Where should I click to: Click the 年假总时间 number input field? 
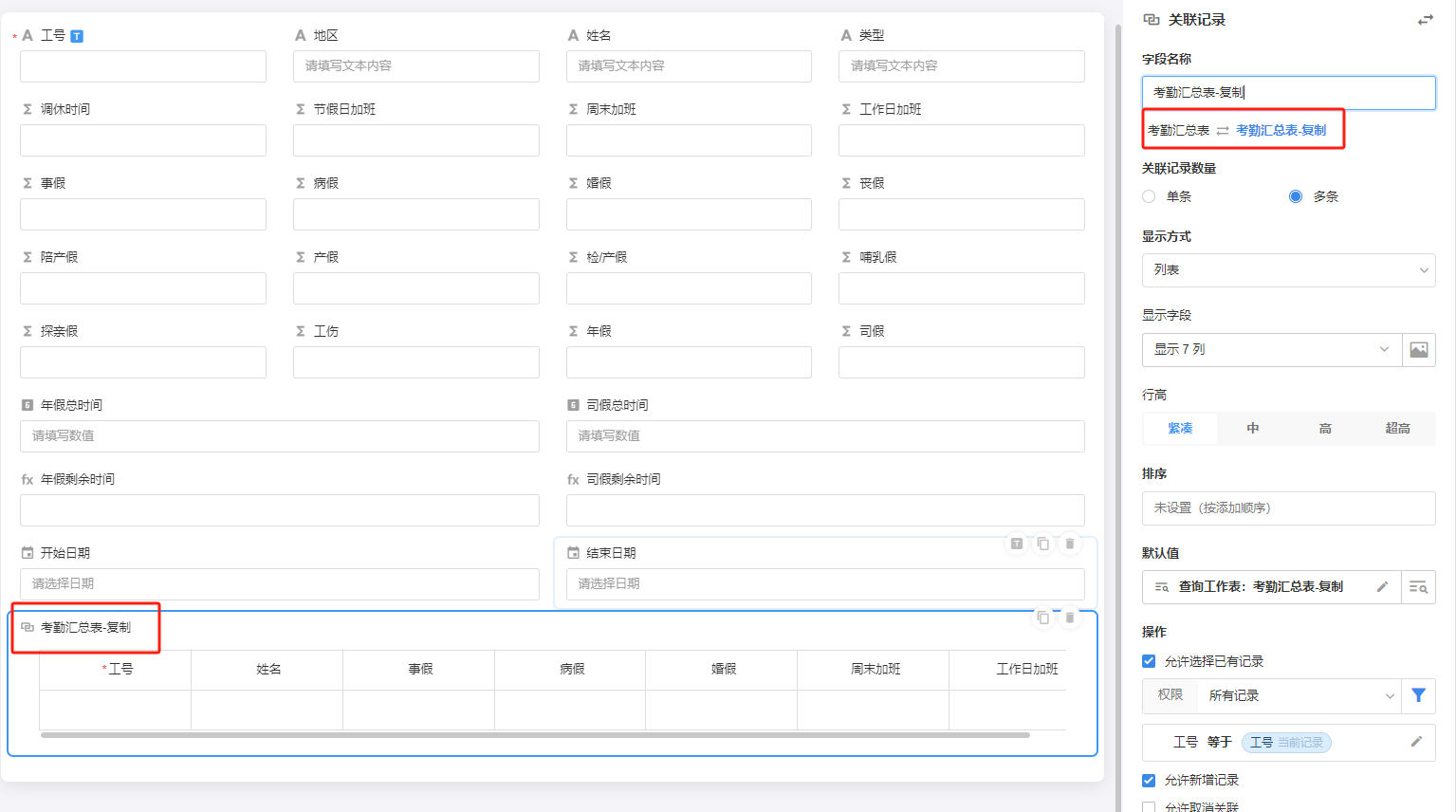click(280, 436)
